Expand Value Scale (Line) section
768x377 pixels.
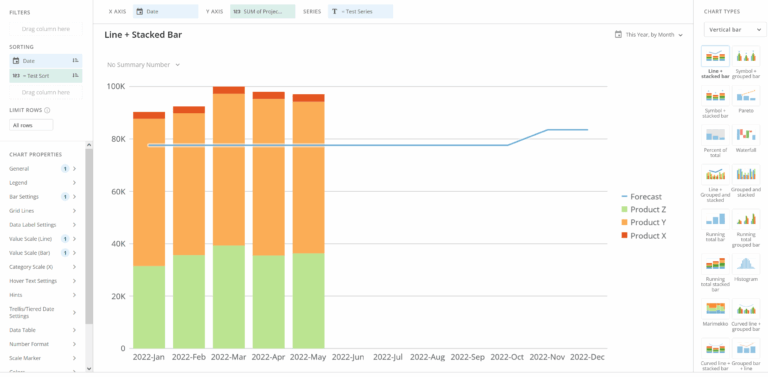pyautogui.click(x=43, y=239)
